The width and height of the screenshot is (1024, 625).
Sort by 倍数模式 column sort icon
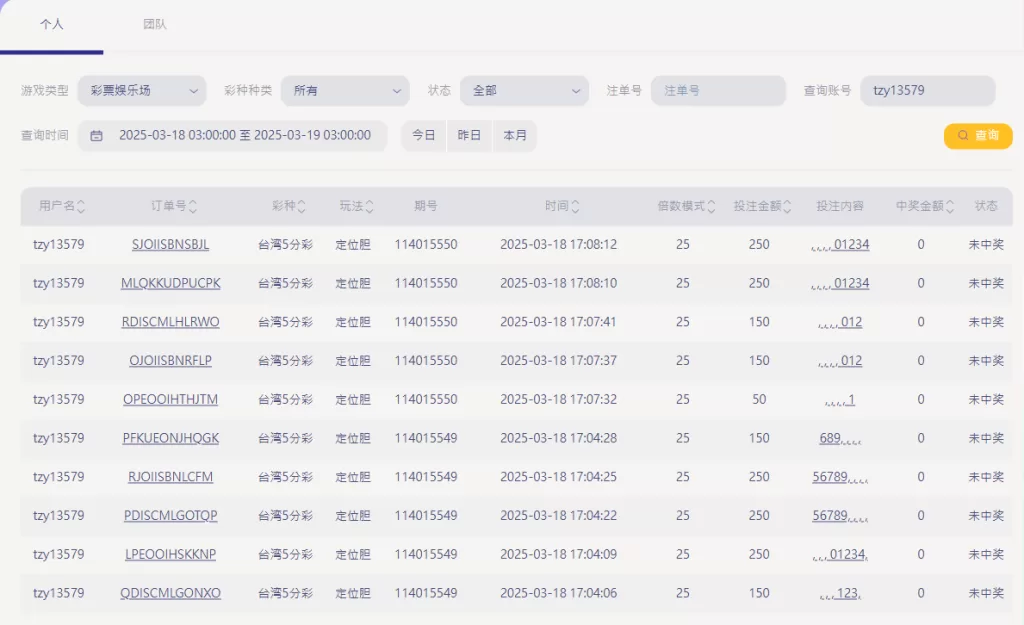tap(711, 207)
